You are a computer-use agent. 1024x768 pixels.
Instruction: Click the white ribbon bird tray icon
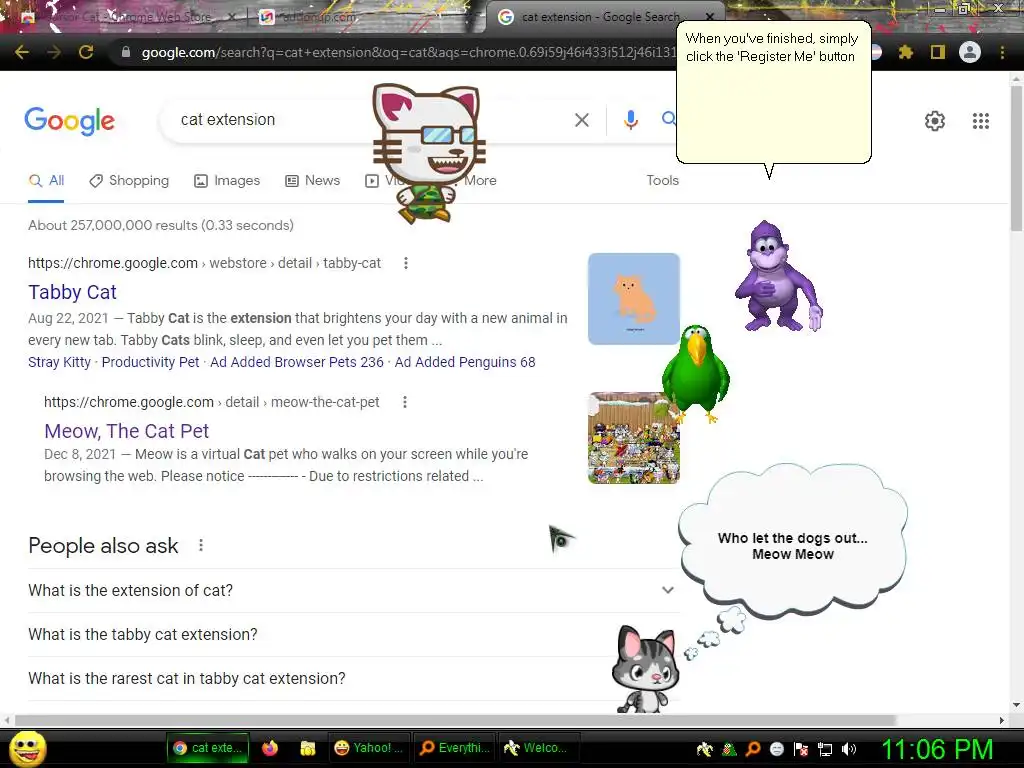tap(705, 749)
